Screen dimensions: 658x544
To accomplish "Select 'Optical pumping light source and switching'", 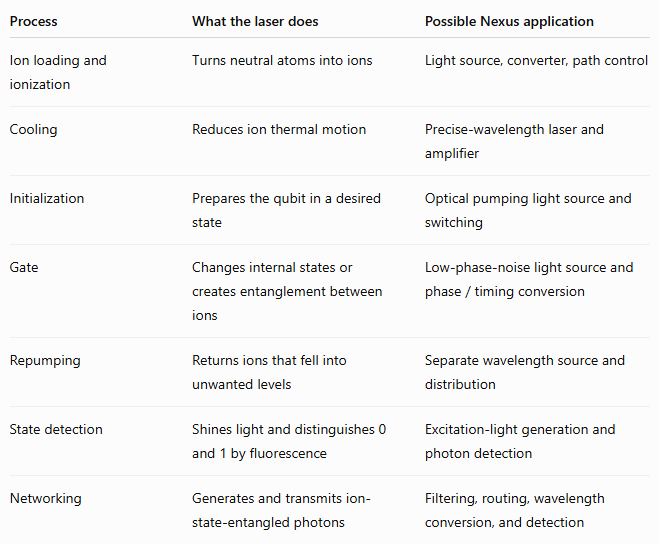I will tap(528, 210).
